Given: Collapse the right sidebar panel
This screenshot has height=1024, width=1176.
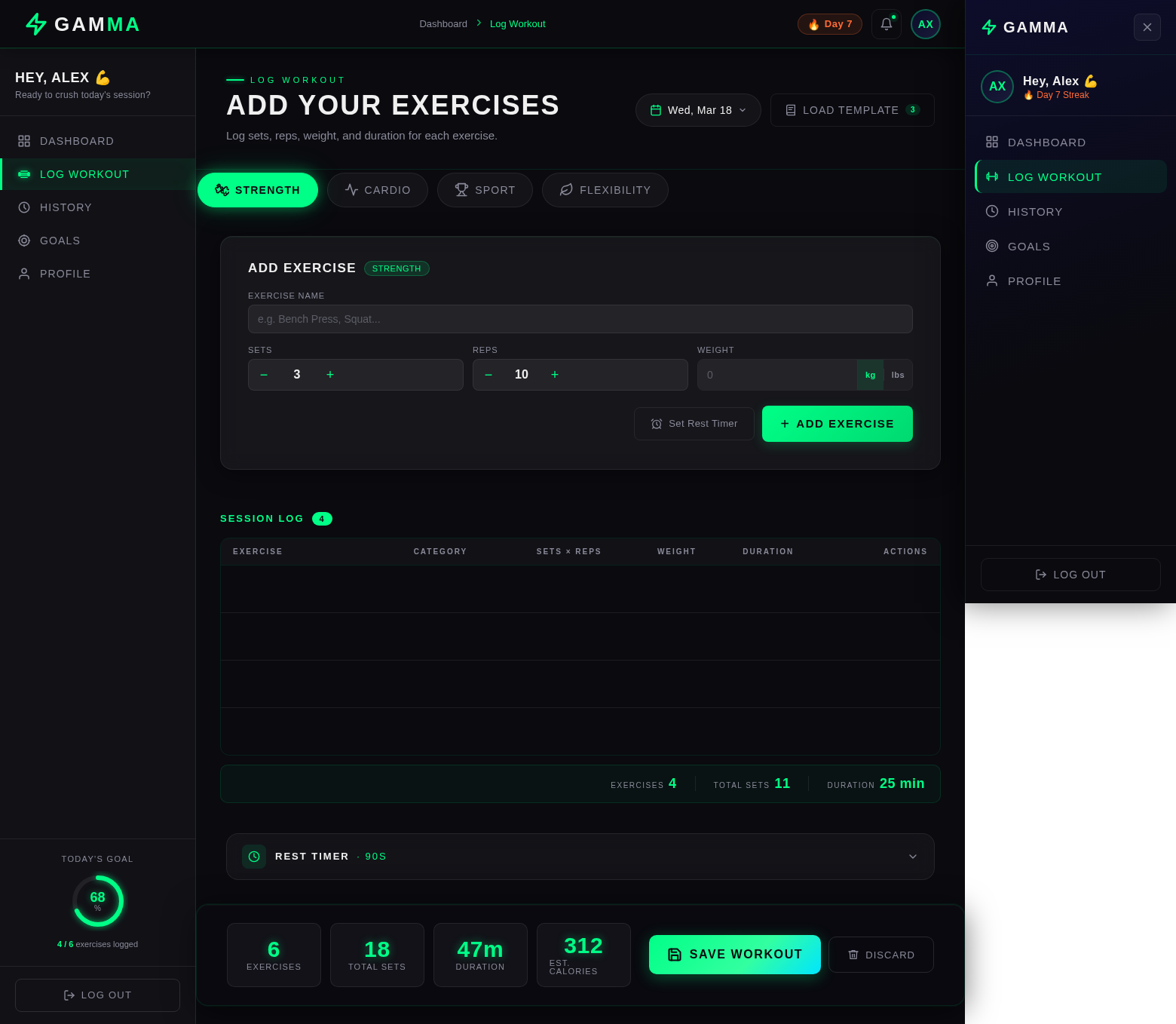Looking at the screenshot, I should pyautogui.click(x=1147, y=27).
